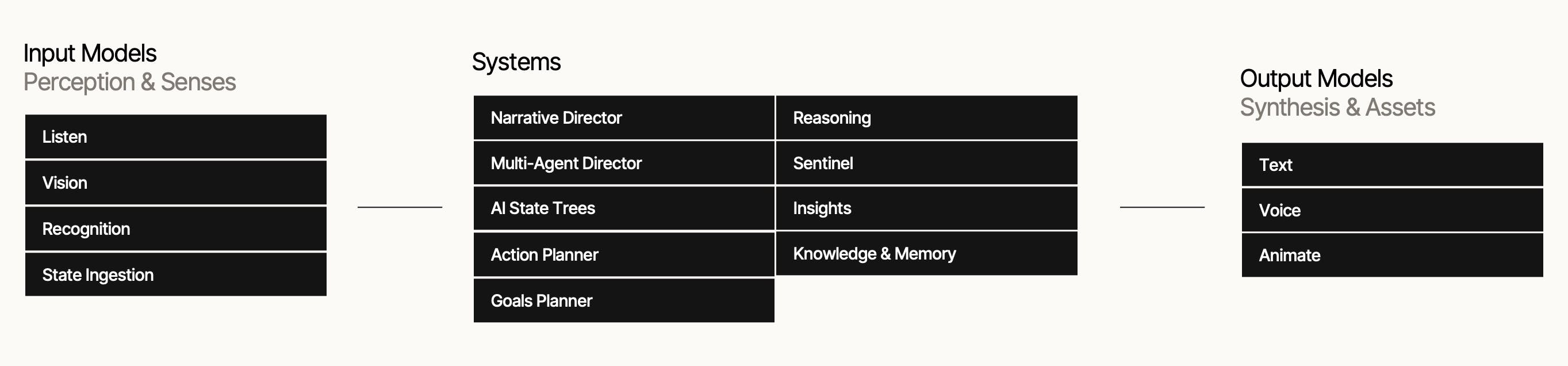Select the Text output block
This screenshot has width=1568, height=366.
[1391, 165]
